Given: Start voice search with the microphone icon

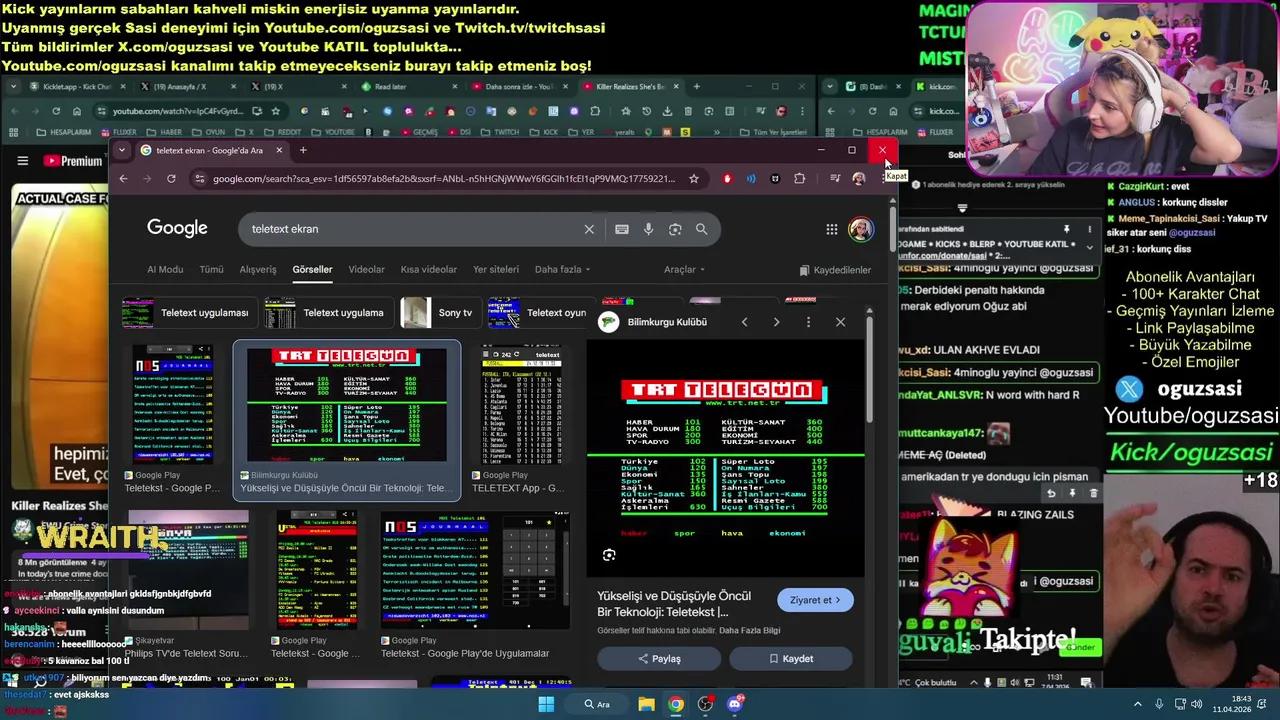Looking at the screenshot, I should pyautogui.click(x=648, y=229).
